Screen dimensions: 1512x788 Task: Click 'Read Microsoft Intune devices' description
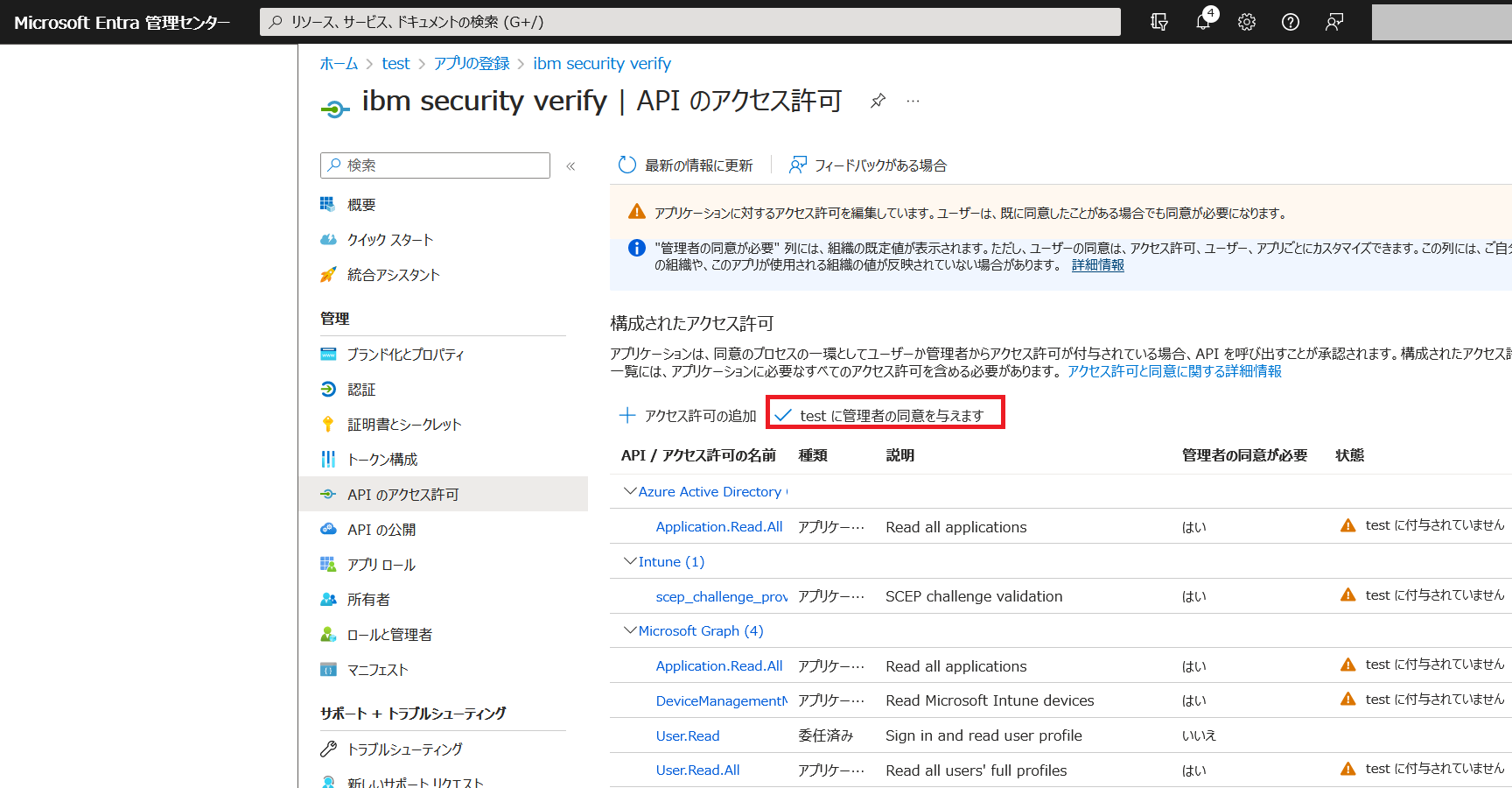(x=990, y=700)
